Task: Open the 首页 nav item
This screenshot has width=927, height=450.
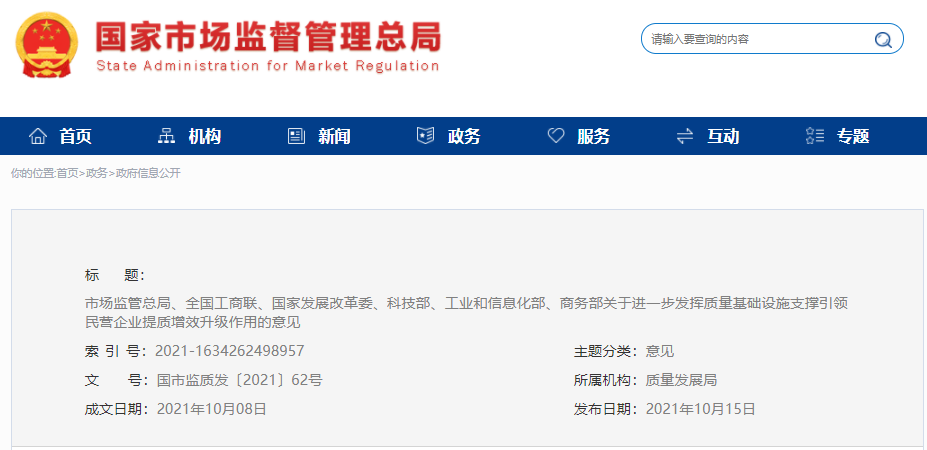Action: coord(76,137)
